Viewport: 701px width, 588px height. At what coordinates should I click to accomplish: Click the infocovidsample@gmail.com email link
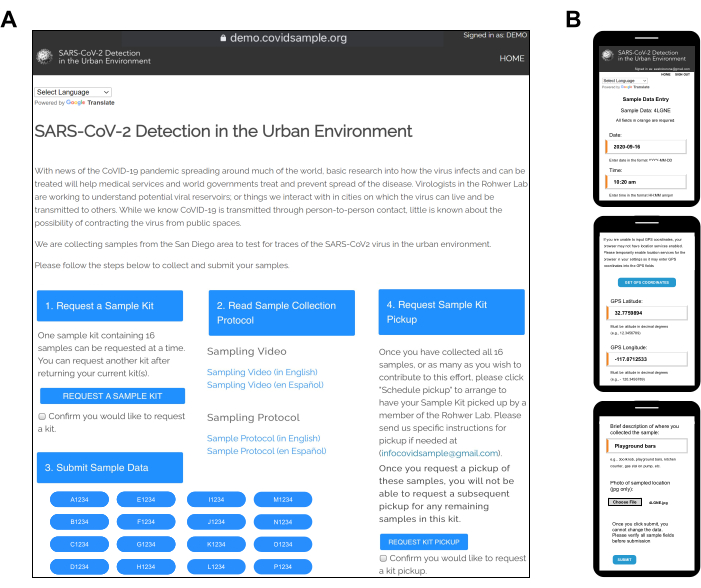point(440,453)
